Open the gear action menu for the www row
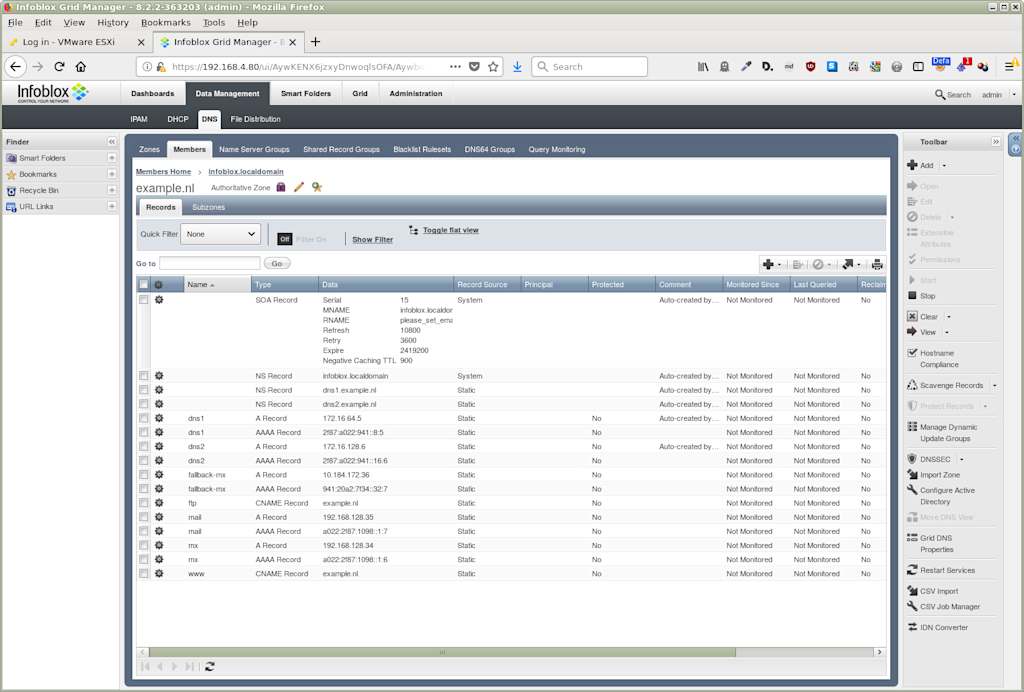Viewport: 1024px width, 692px height. (x=159, y=574)
